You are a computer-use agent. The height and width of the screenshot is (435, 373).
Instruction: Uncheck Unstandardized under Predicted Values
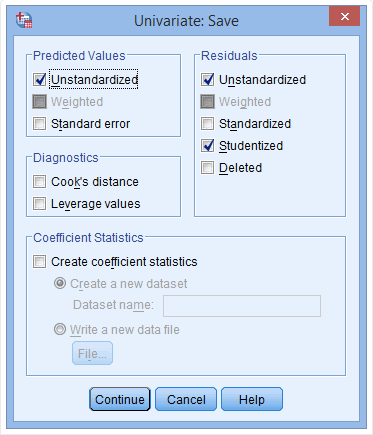40,79
